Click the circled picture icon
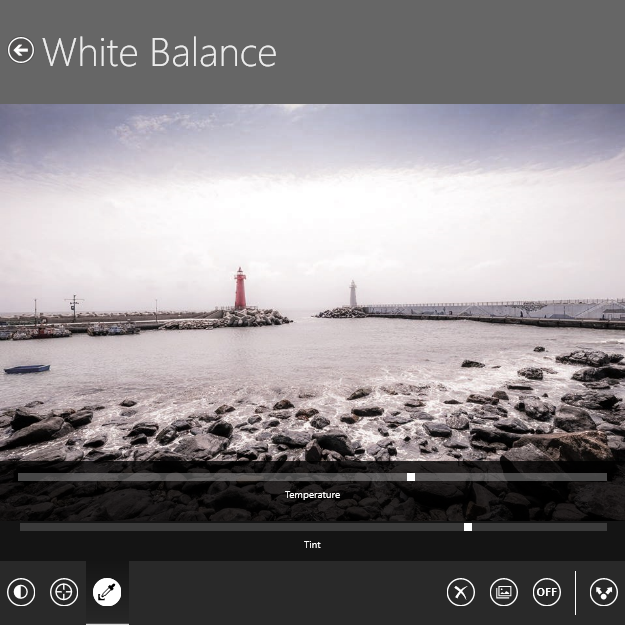The height and width of the screenshot is (625, 625). 503,592
